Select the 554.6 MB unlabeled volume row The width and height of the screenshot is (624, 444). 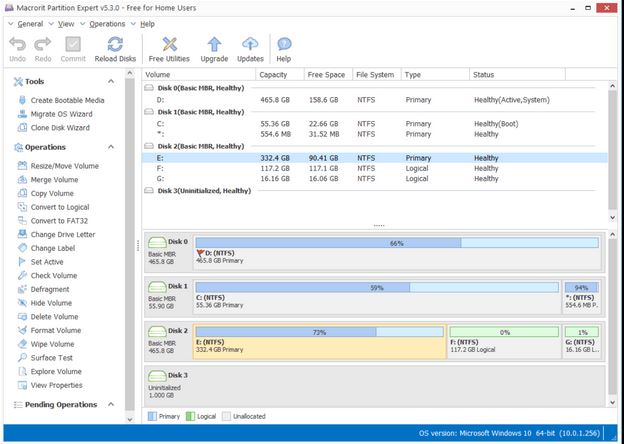(x=374, y=134)
